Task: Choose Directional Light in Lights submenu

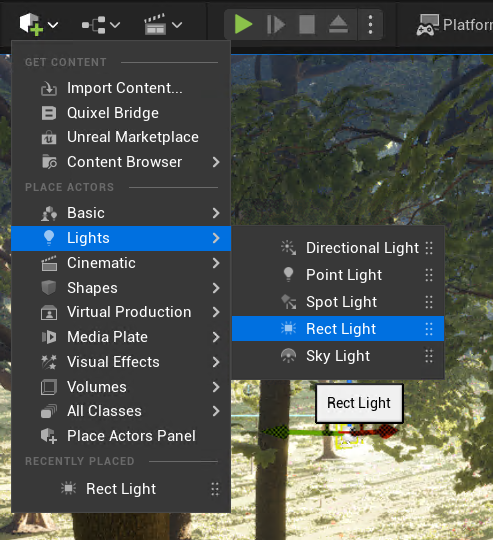Action: [x=338, y=248]
